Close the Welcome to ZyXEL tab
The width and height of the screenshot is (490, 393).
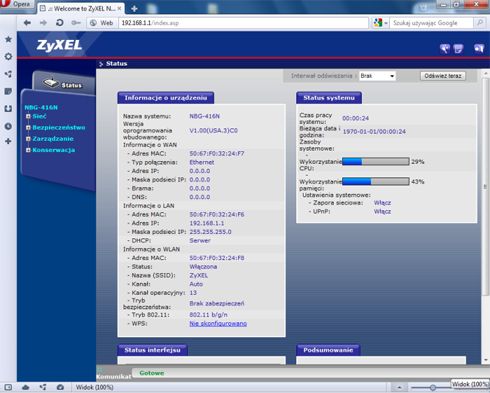click(119, 8)
